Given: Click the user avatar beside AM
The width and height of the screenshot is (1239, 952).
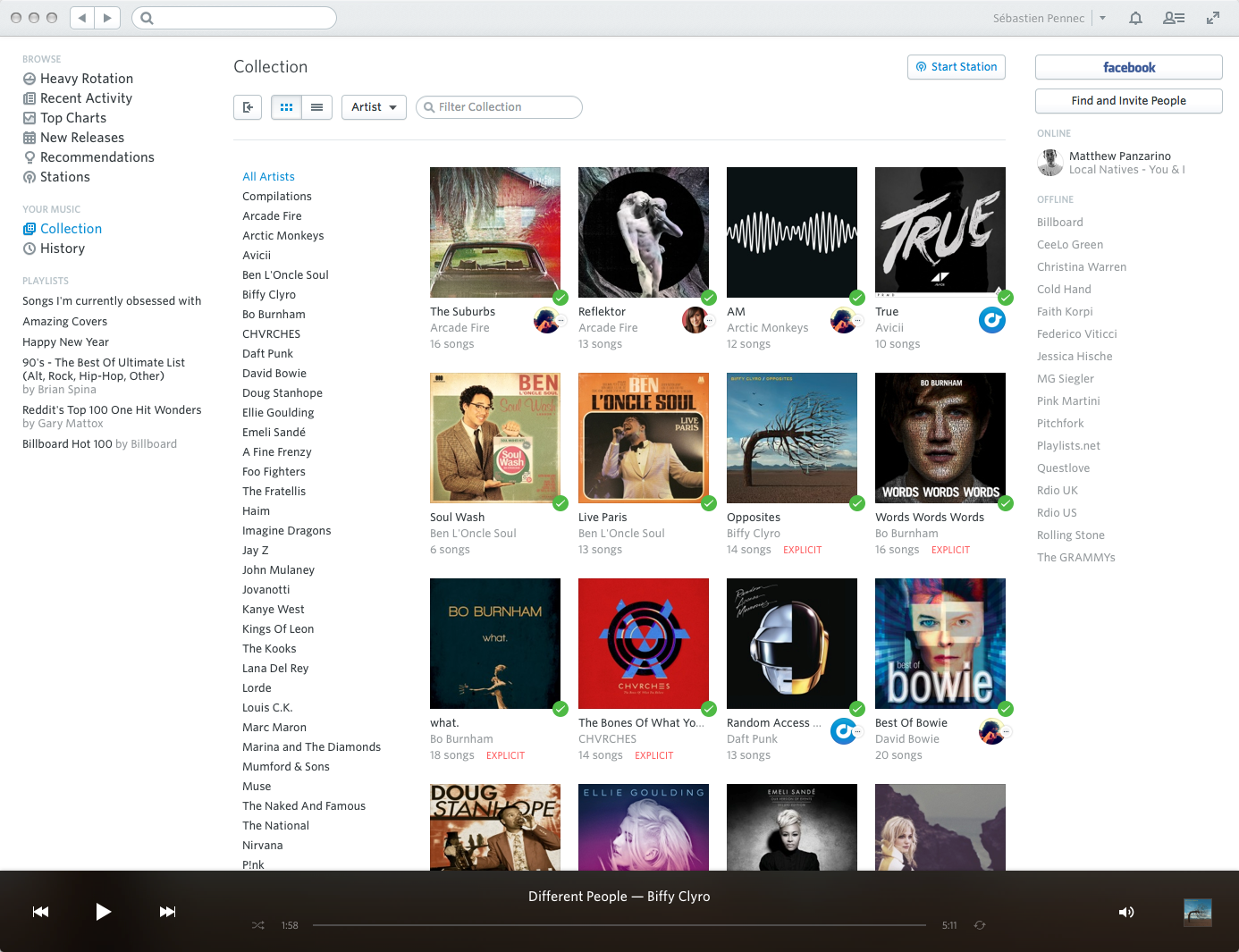Looking at the screenshot, I should click(x=844, y=320).
